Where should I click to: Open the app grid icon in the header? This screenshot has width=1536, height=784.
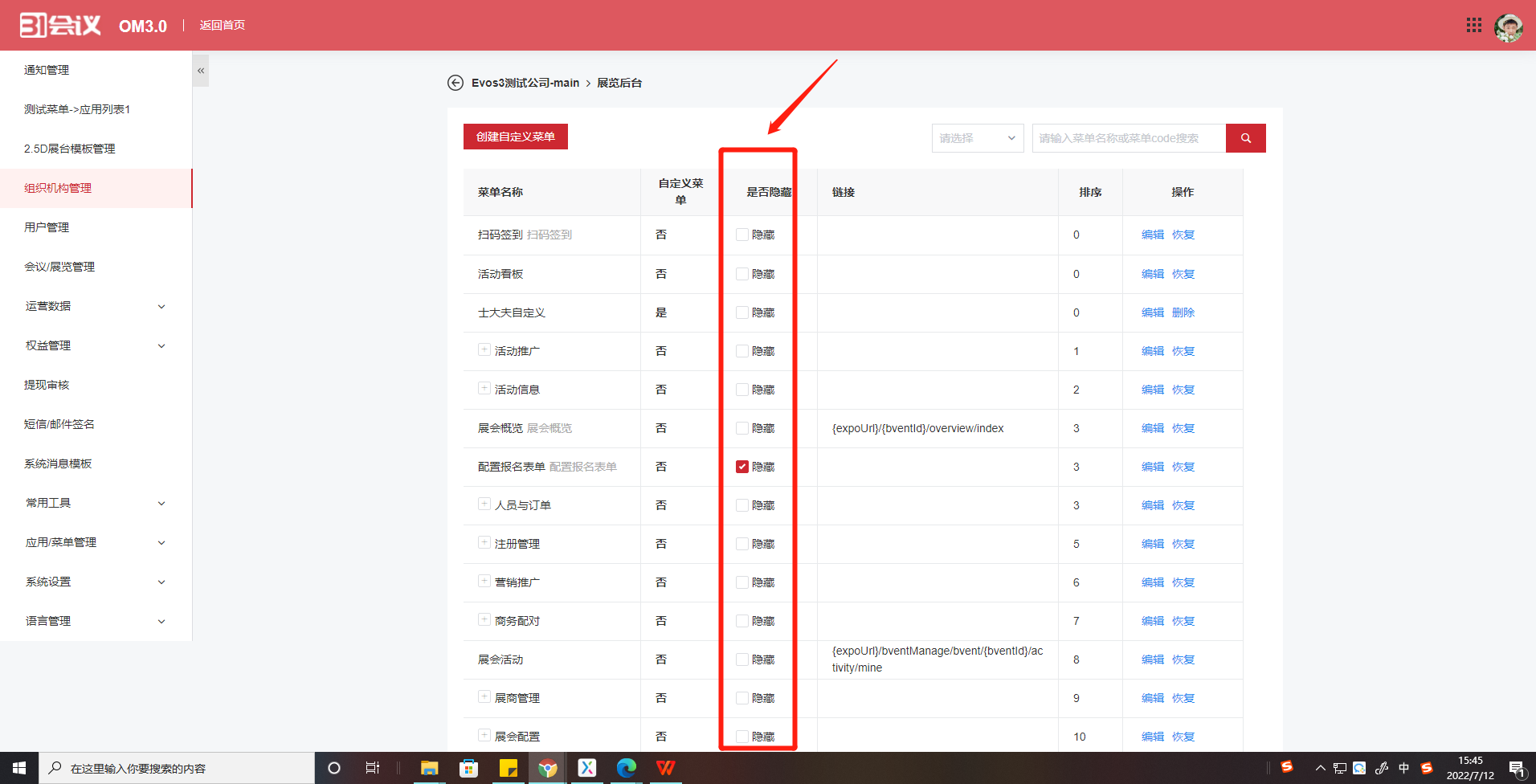pyautogui.click(x=1473, y=25)
